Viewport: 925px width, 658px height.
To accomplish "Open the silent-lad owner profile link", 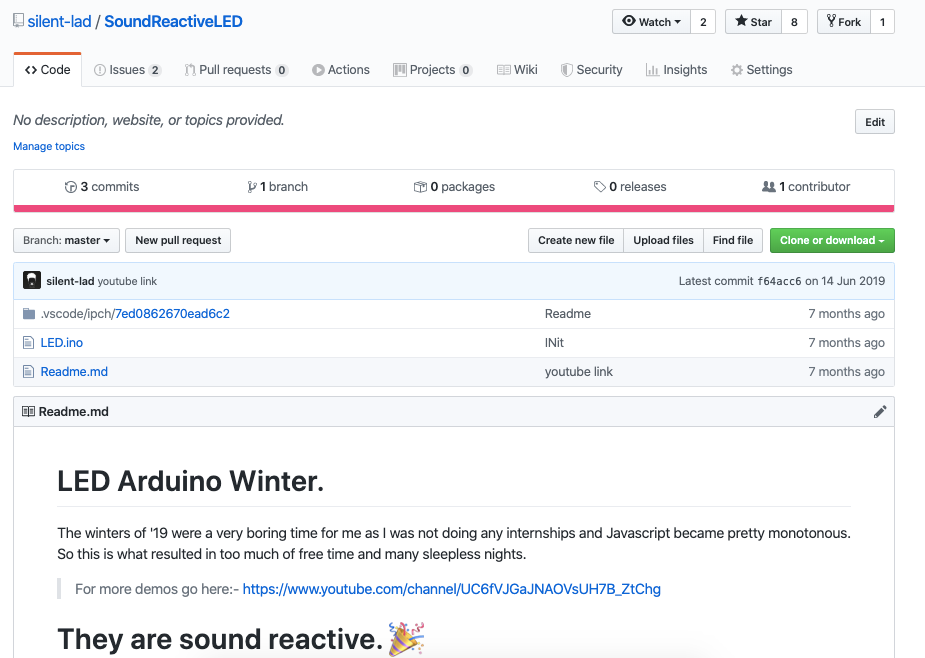I will [60, 21].
